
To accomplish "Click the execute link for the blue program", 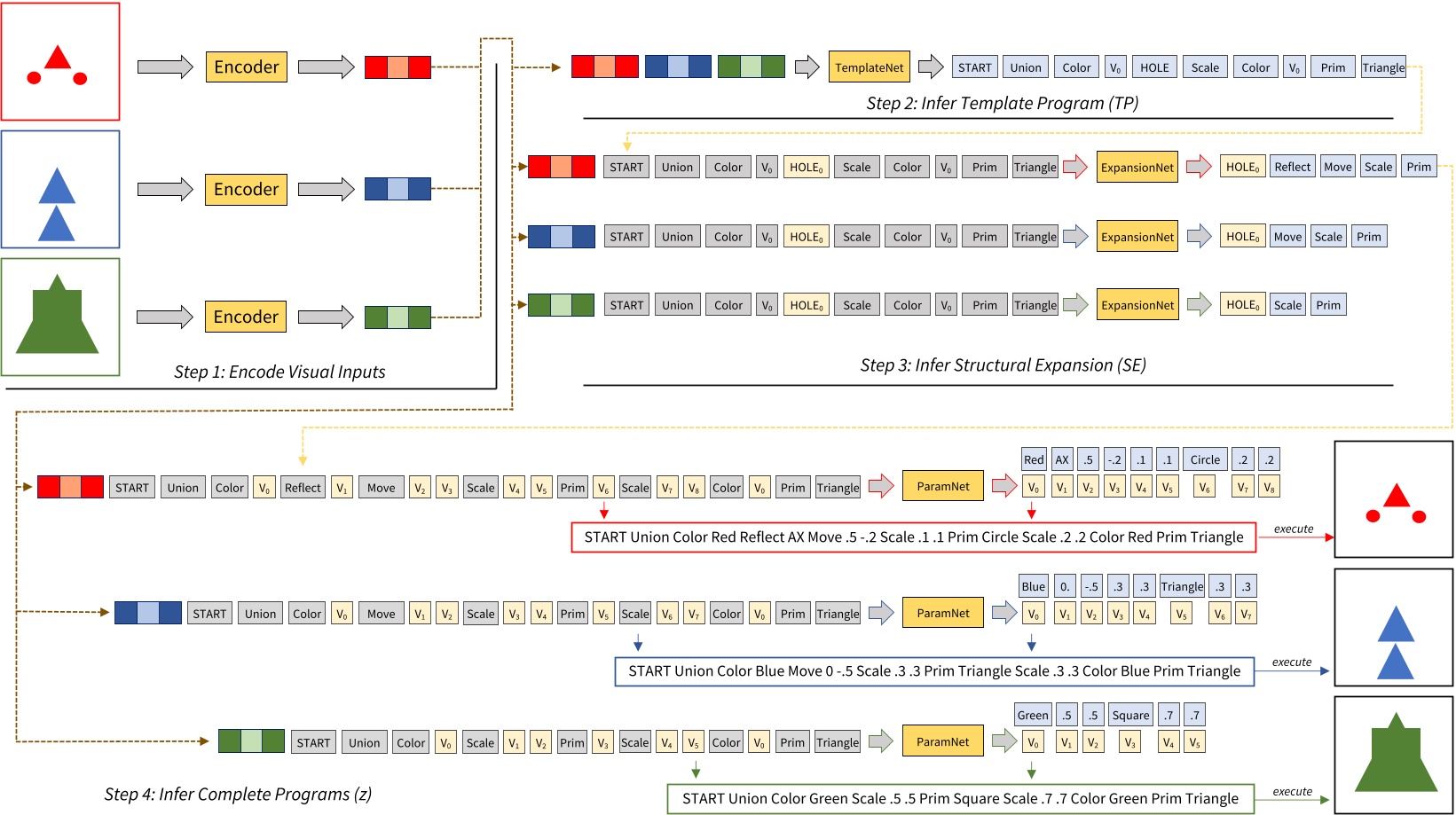I will [x=1293, y=662].
